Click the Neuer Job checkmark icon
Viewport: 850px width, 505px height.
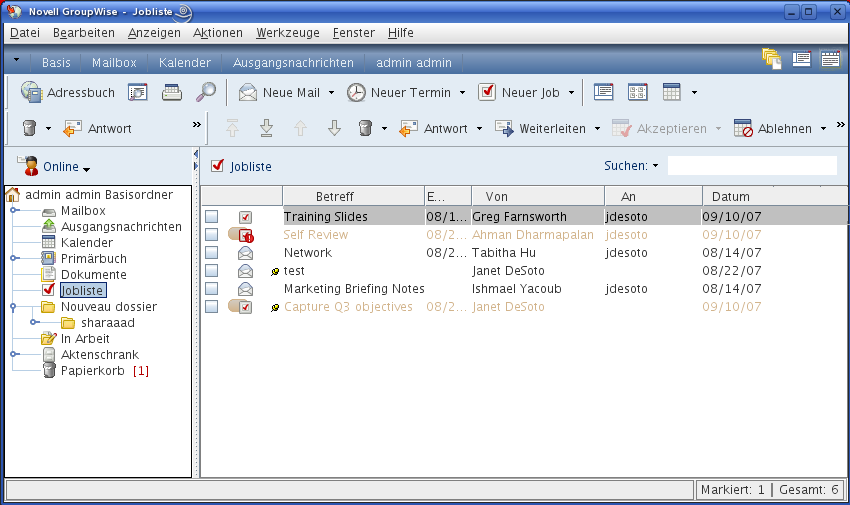tap(487, 92)
